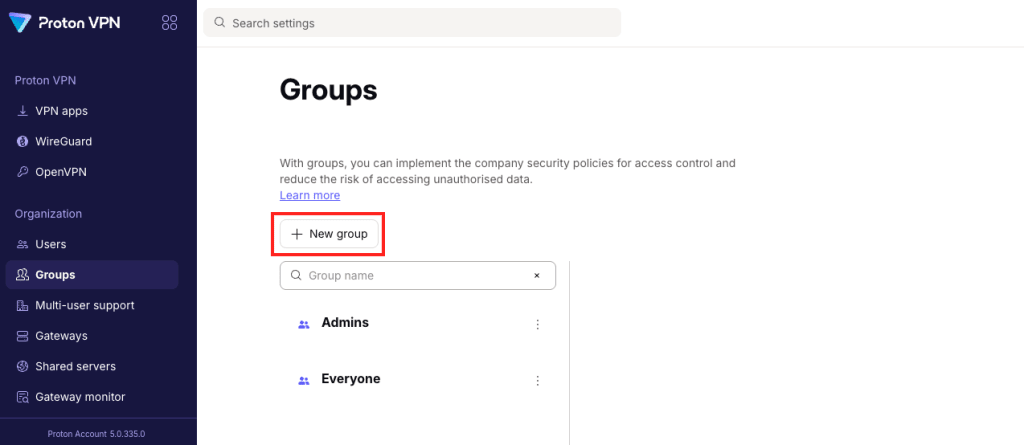Click the Multi-user support icon
The height and width of the screenshot is (445, 1024).
point(22,305)
